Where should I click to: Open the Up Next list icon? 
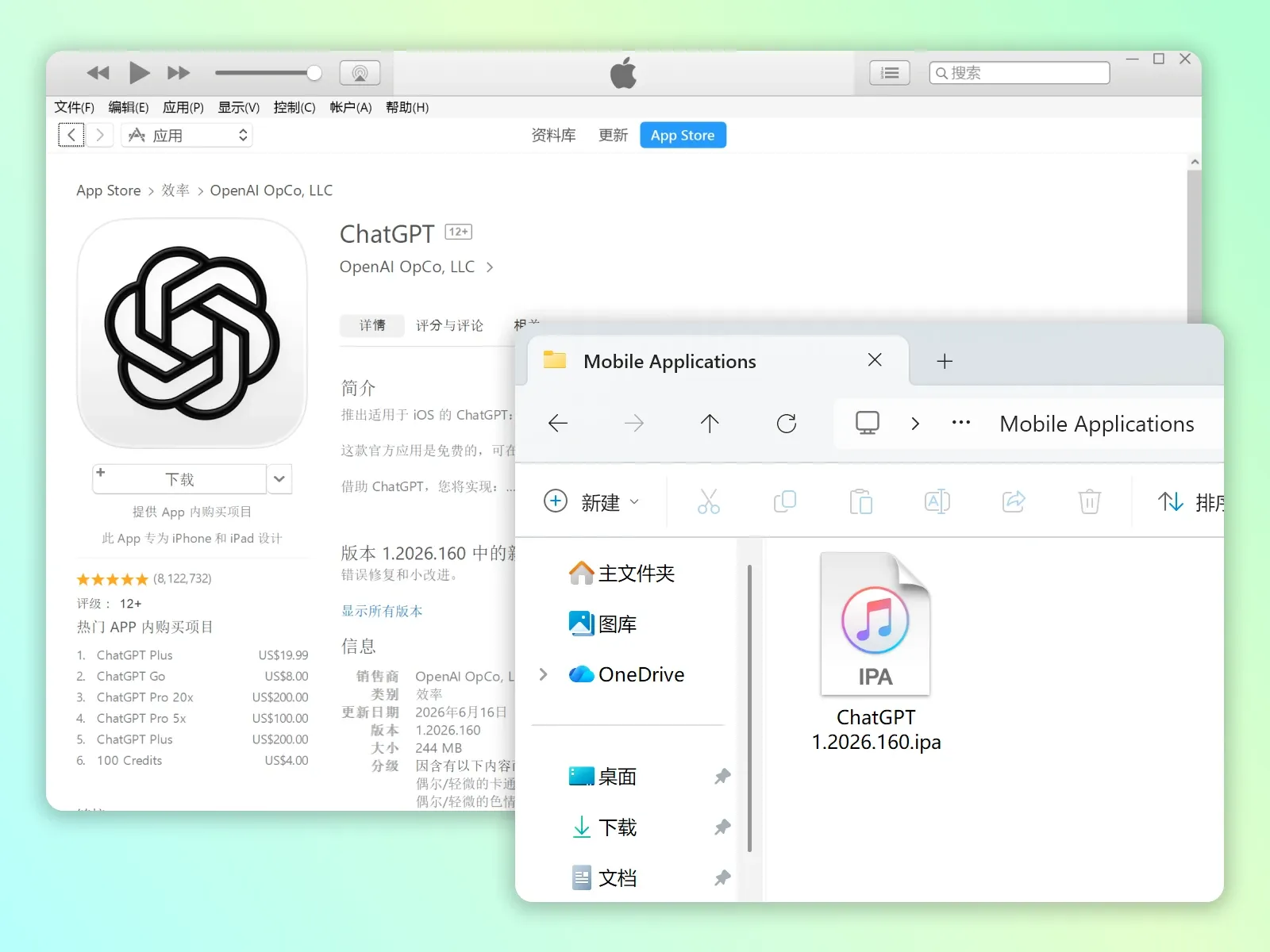tap(890, 73)
